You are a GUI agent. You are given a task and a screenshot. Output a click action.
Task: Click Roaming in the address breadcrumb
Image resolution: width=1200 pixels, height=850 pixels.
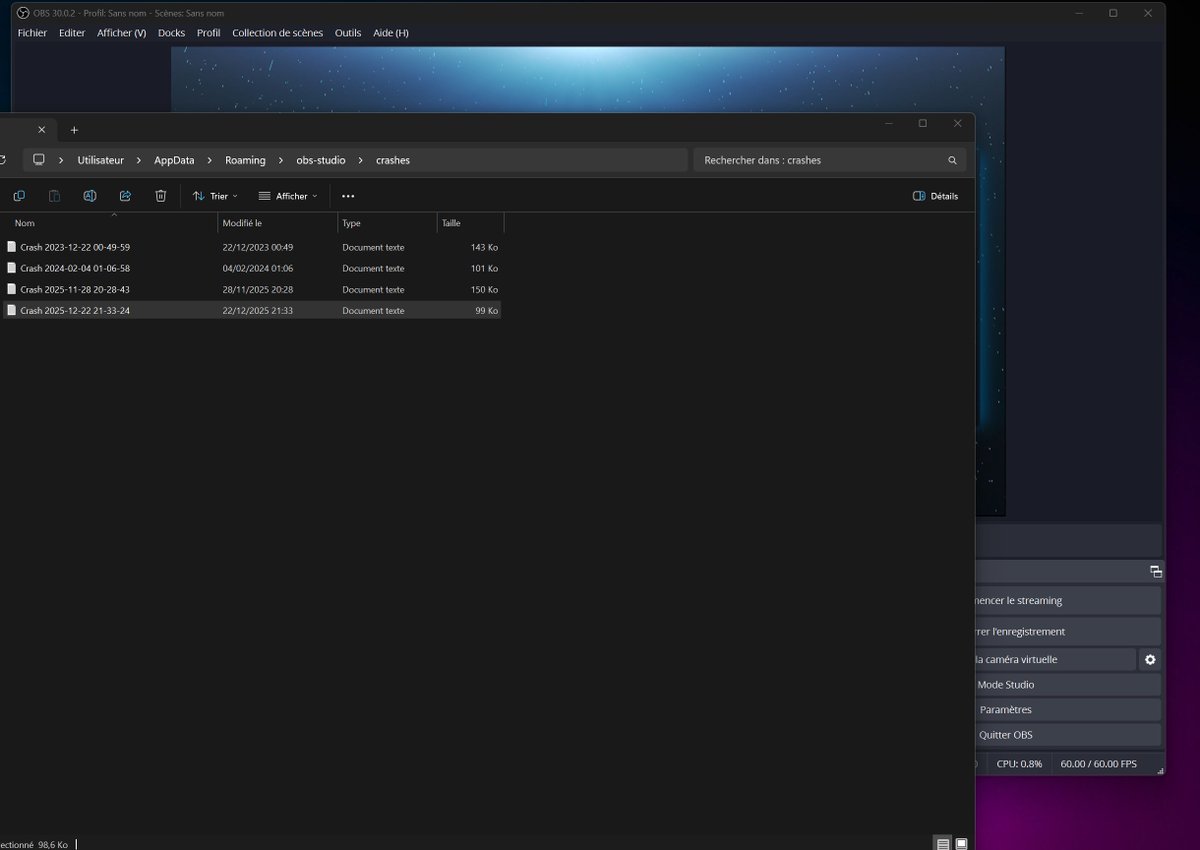pos(245,160)
